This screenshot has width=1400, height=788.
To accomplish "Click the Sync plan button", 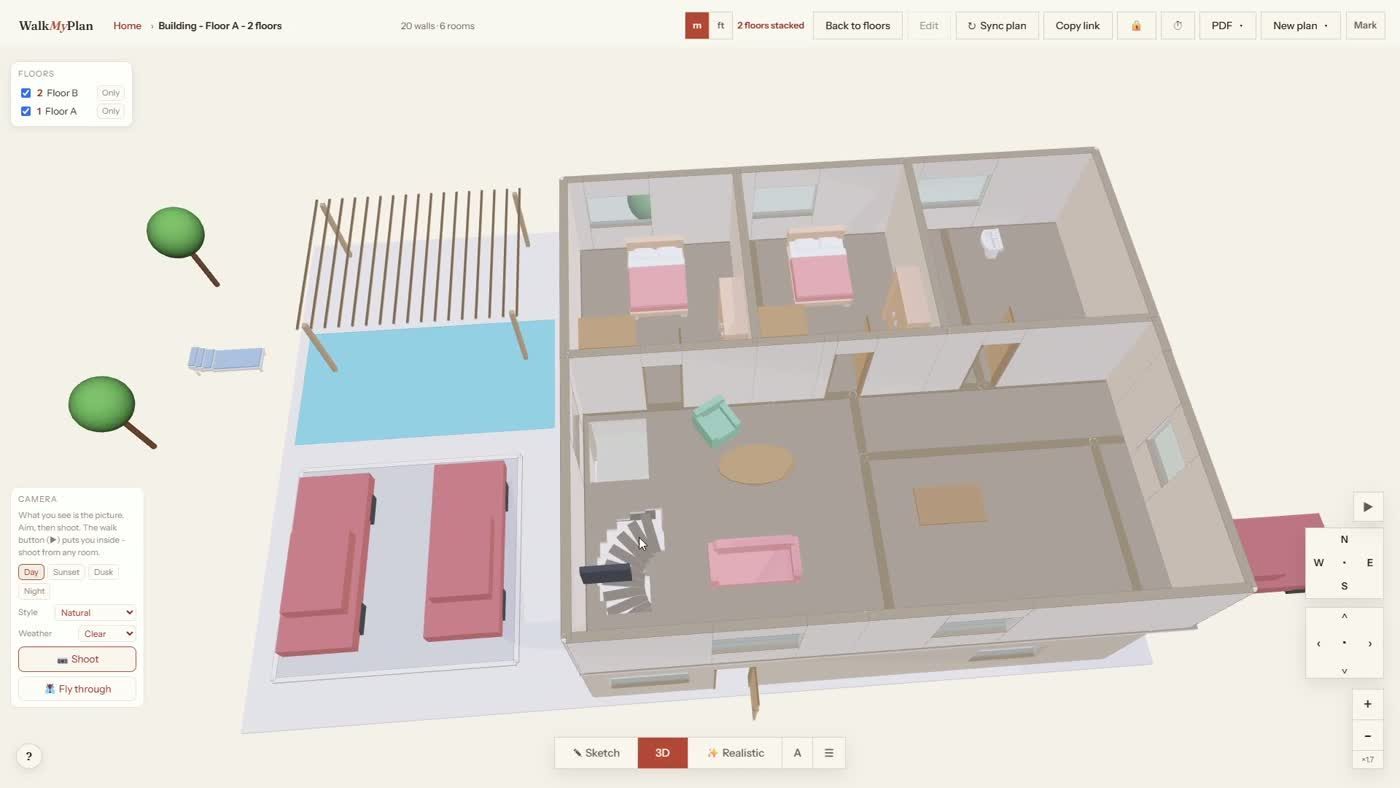I will 997,26.
